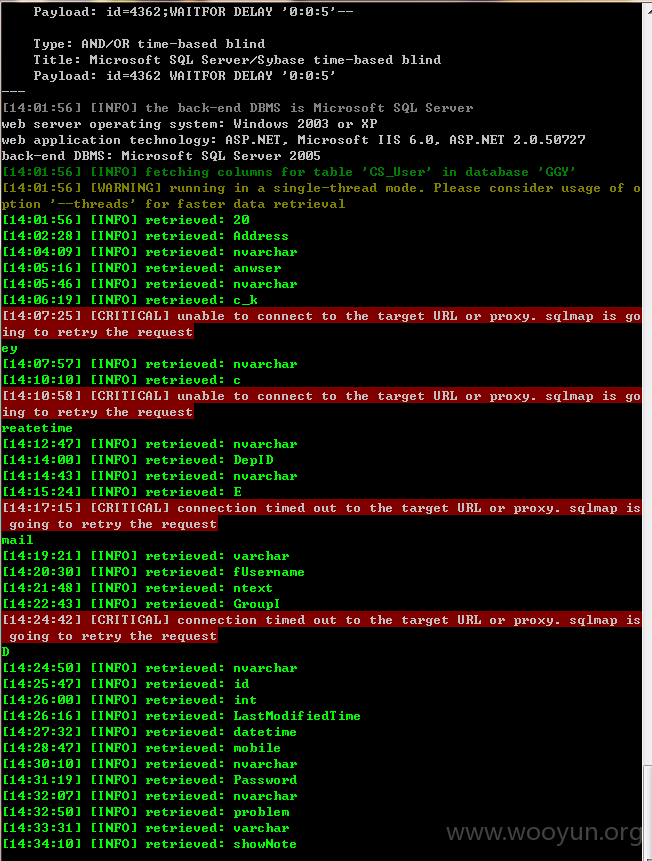This screenshot has height=861, width=652.
Task: Click the 14:25:47 'retrieved: id' line
Action: pyautogui.click(x=125, y=684)
